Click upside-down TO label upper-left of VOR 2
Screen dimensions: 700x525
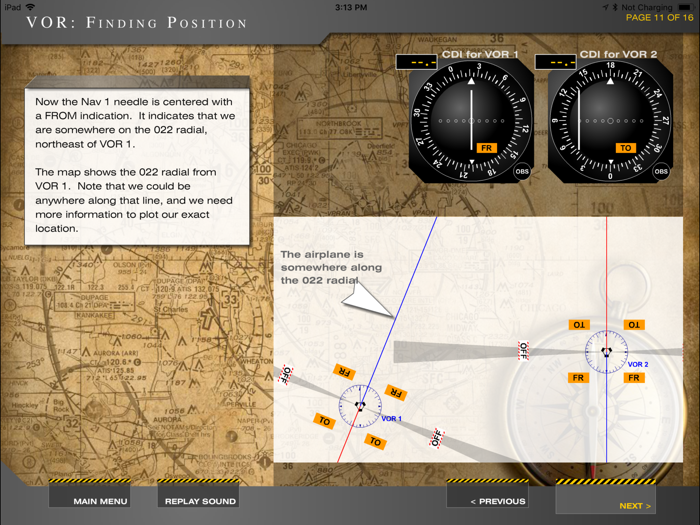click(x=579, y=325)
